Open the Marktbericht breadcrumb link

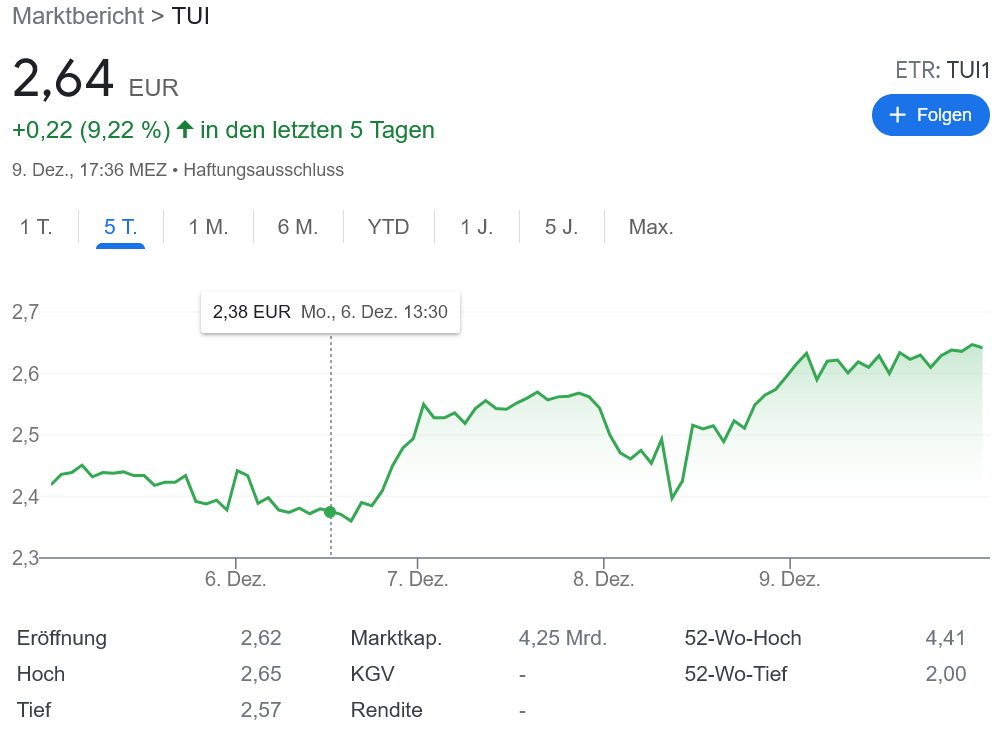click(x=78, y=16)
